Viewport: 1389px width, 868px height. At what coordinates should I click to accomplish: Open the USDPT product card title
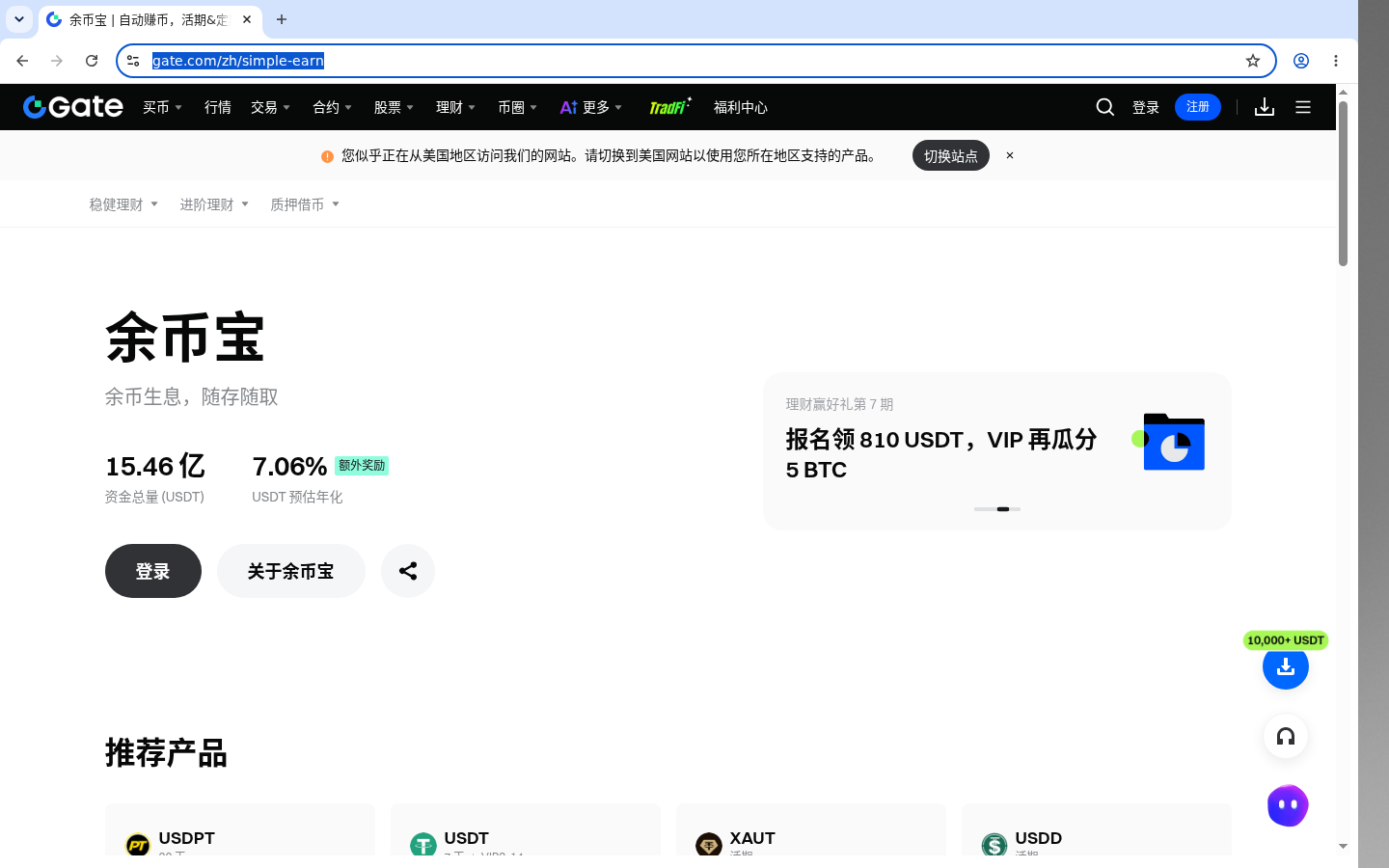186,838
